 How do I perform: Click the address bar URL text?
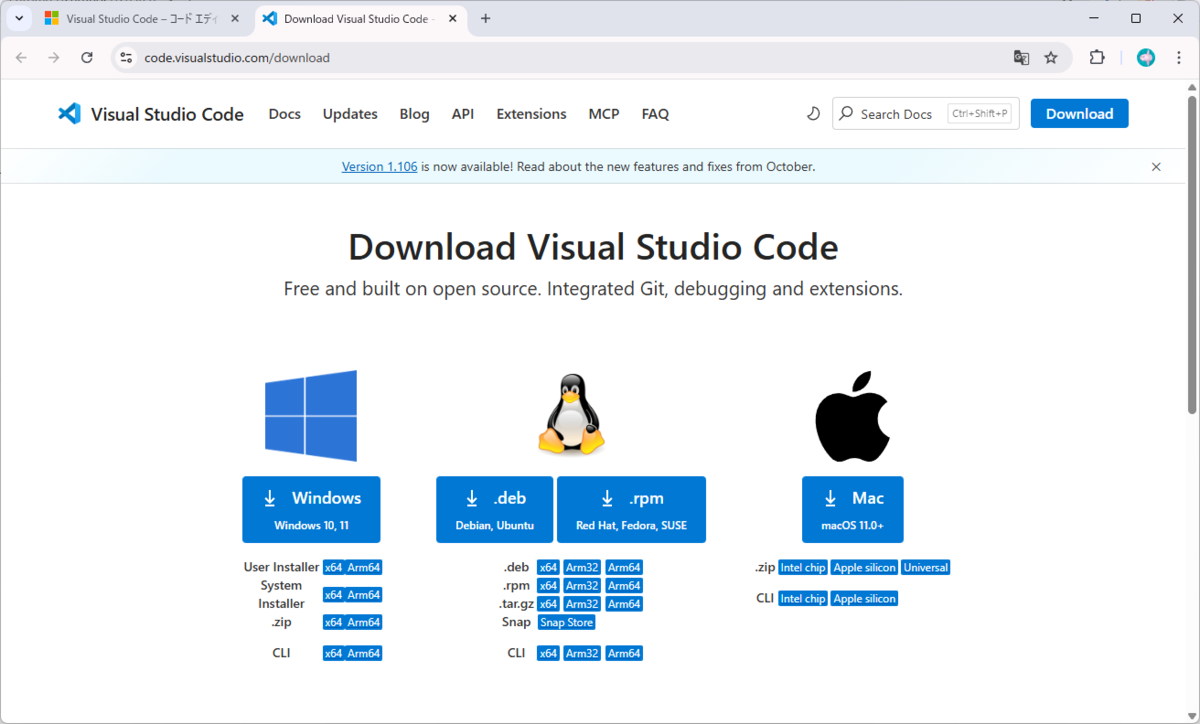tap(237, 58)
